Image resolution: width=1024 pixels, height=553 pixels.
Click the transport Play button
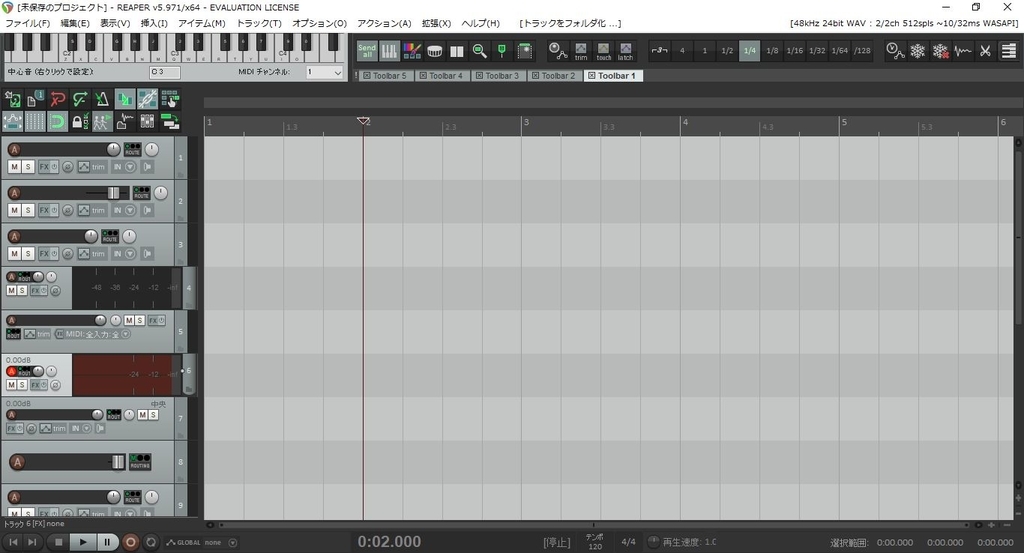(x=82, y=542)
